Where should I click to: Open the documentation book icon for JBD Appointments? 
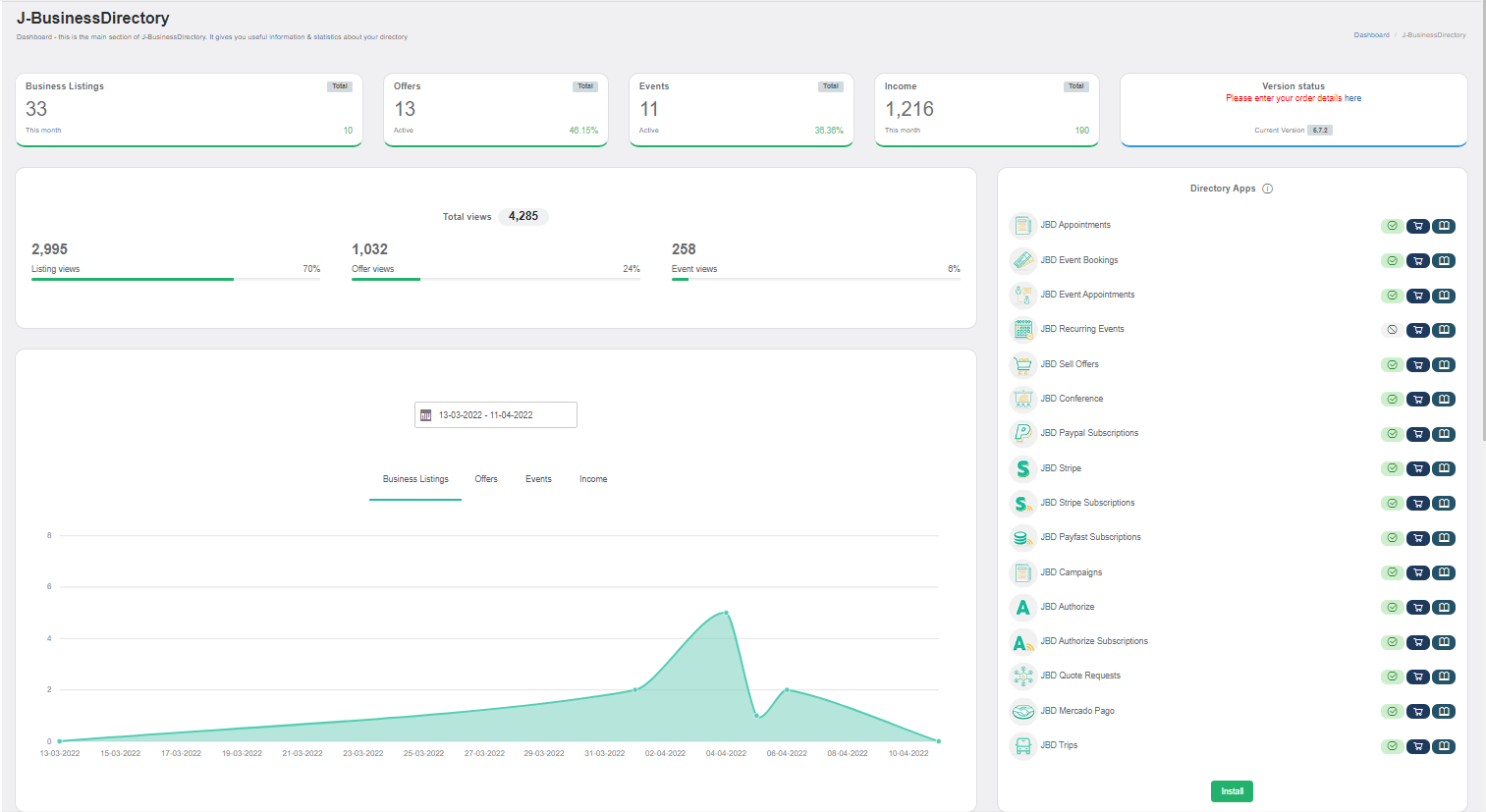pos(1444,226)
